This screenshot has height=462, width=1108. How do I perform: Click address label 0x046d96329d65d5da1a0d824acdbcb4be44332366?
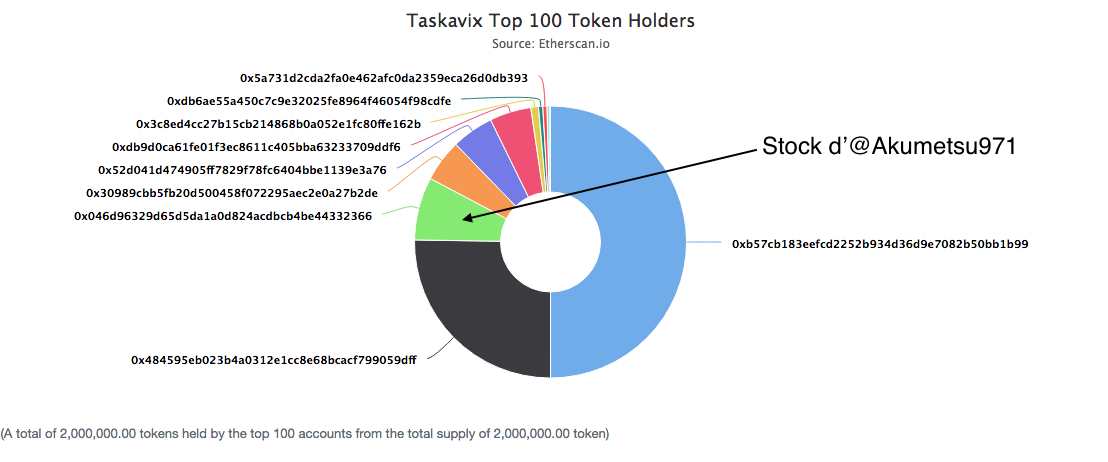coord(223,215)
